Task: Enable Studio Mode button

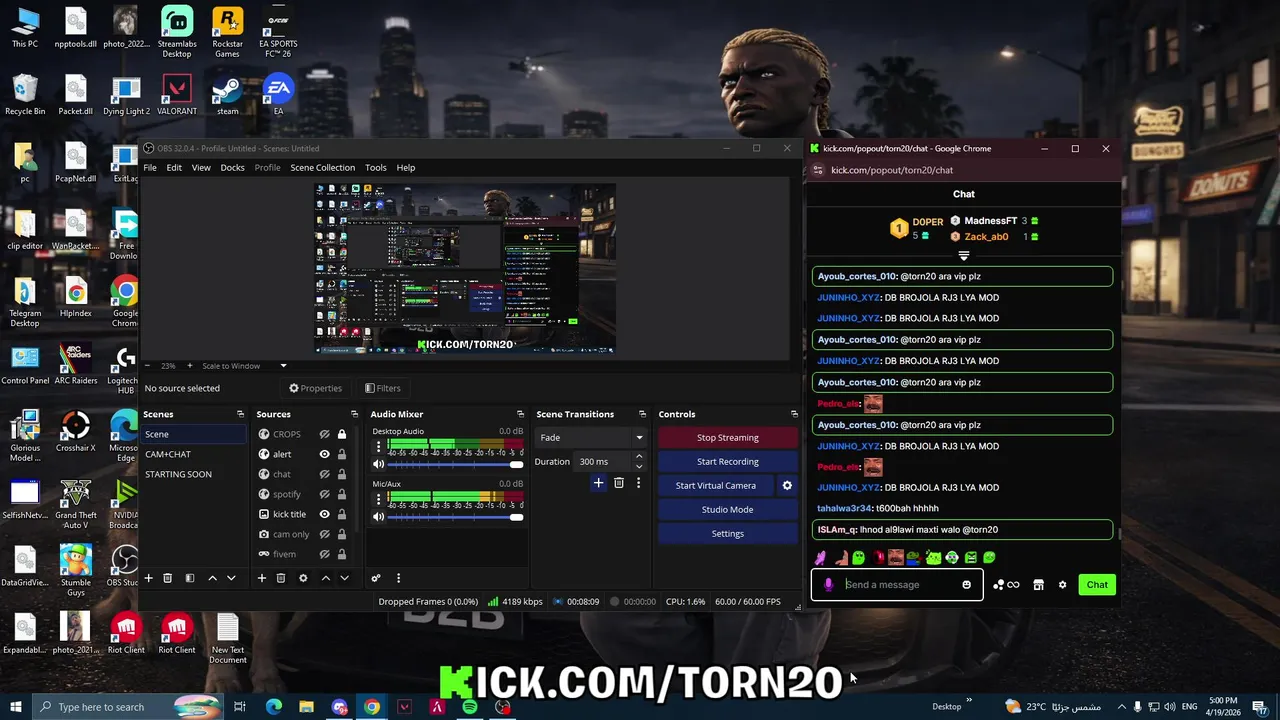Action: pyautogui.click(x=728, y=510)
